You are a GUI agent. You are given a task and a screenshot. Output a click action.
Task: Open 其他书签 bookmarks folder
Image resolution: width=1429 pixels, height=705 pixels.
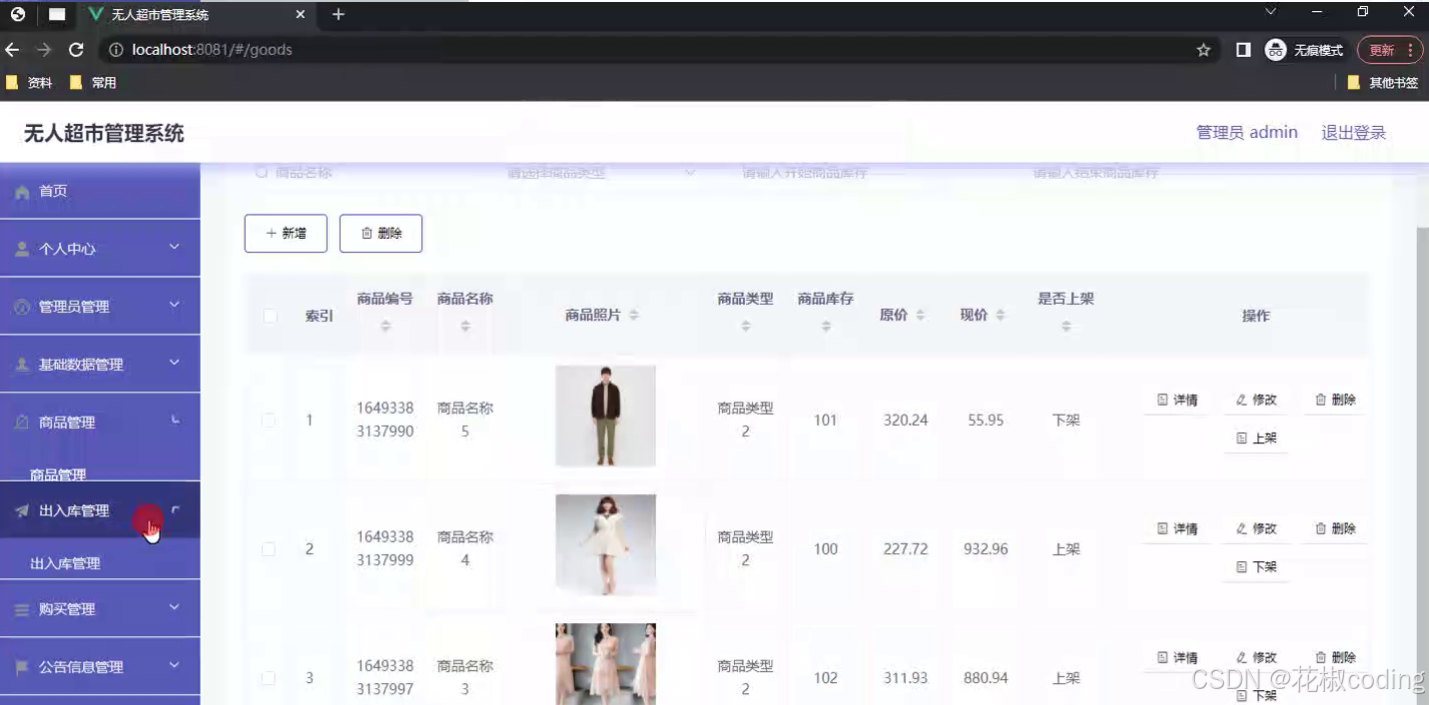click(1383, 83)
